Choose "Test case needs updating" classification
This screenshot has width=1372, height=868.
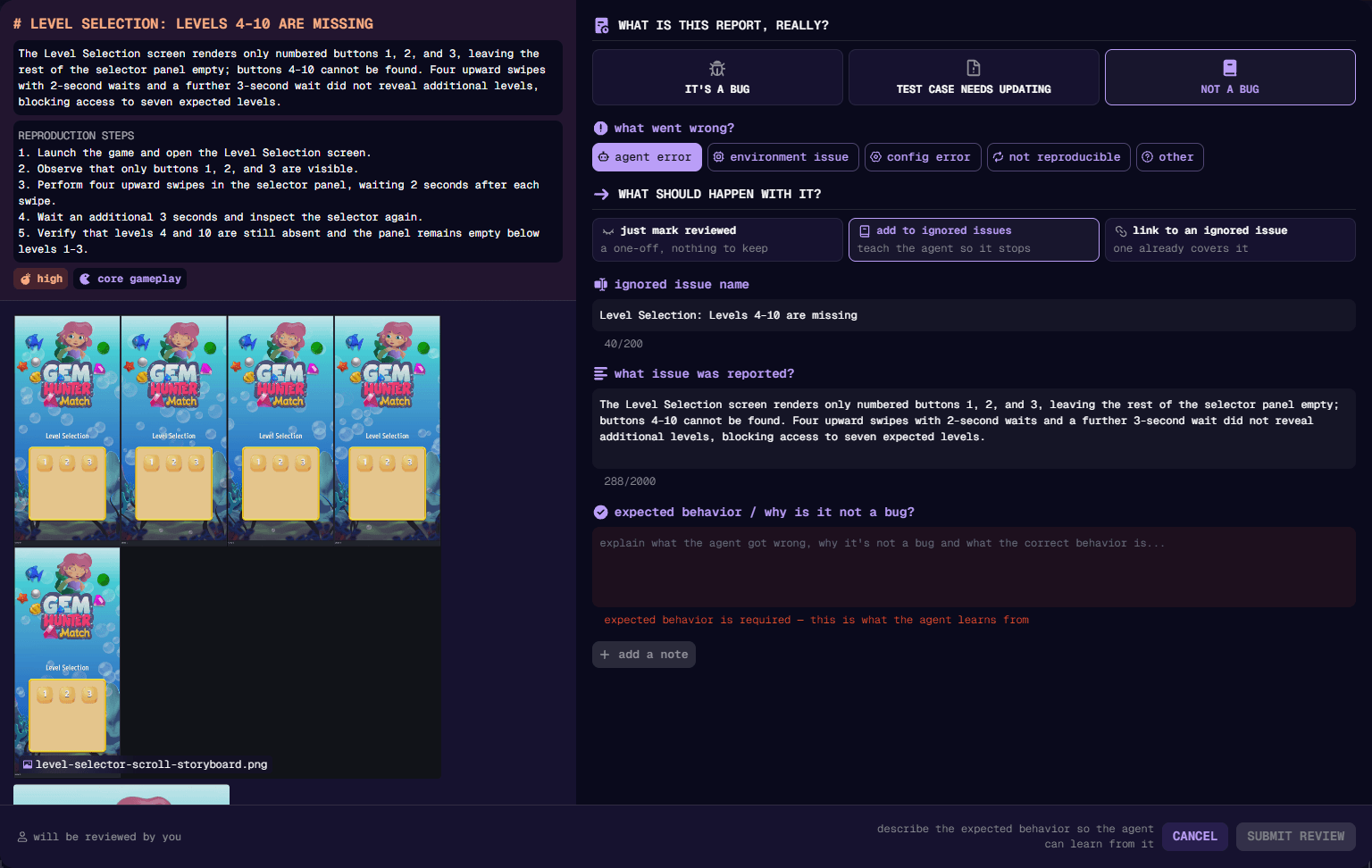pos(974,78)
